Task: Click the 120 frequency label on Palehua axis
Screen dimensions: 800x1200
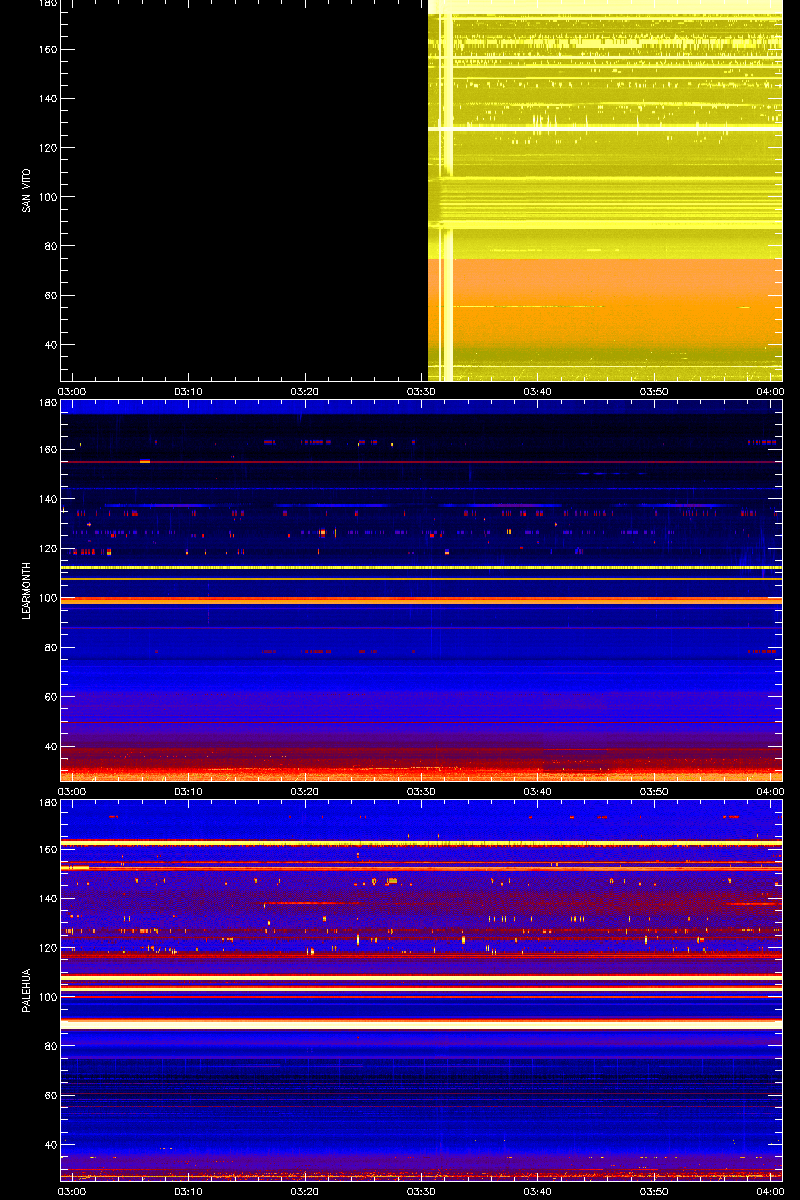Action: [x=47, y=947]
